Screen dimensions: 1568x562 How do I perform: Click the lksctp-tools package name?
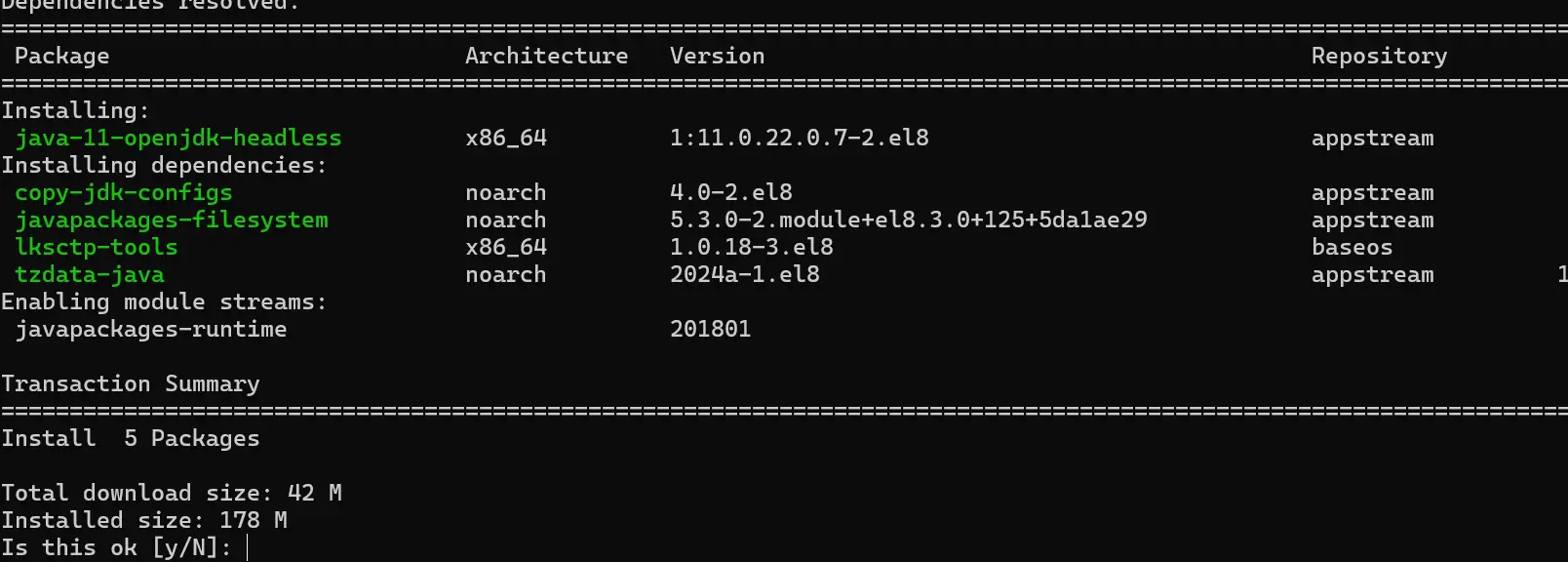[97, 248]
